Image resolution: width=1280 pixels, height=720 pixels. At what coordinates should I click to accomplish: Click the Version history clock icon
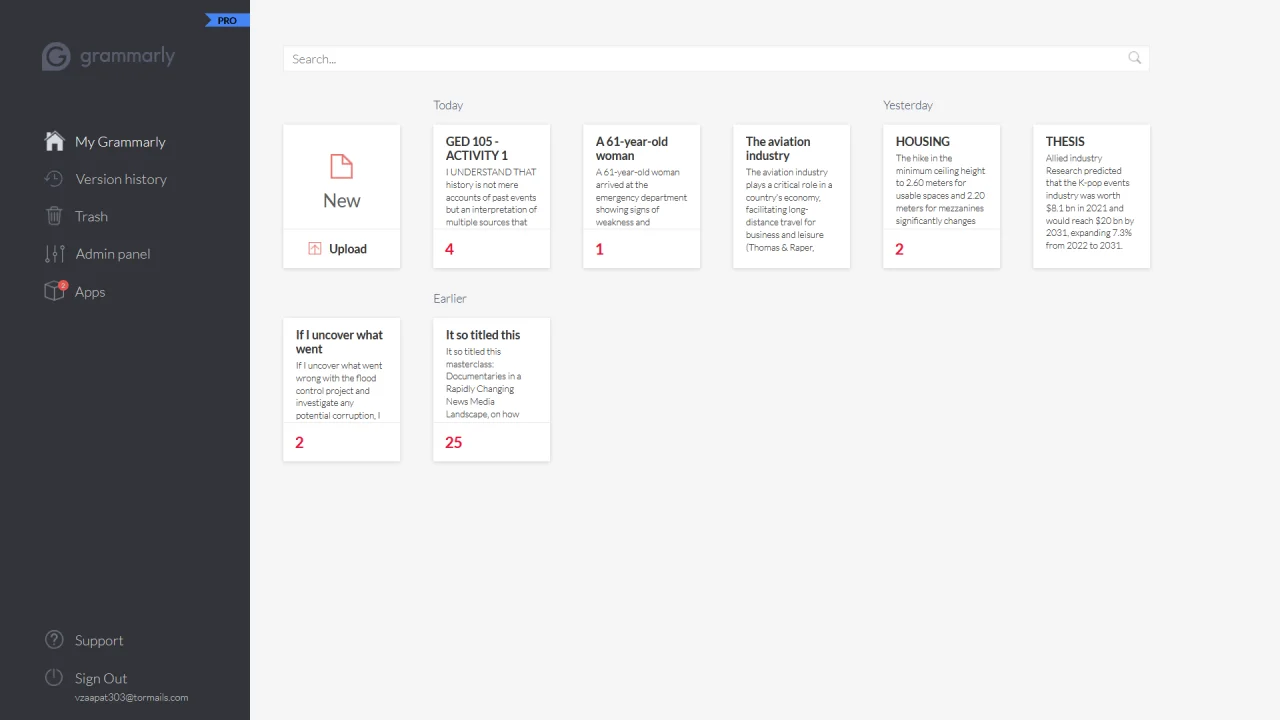coord(54,178)
